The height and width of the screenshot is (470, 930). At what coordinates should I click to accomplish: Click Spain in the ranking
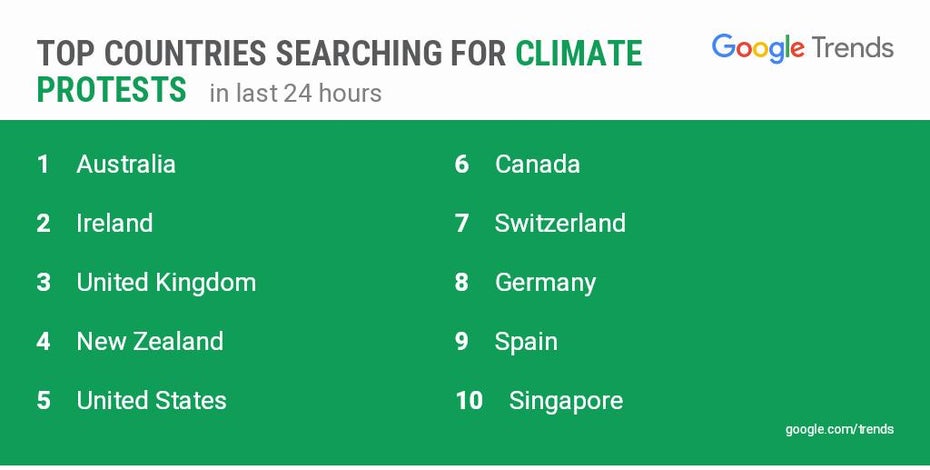pos(526,342)
